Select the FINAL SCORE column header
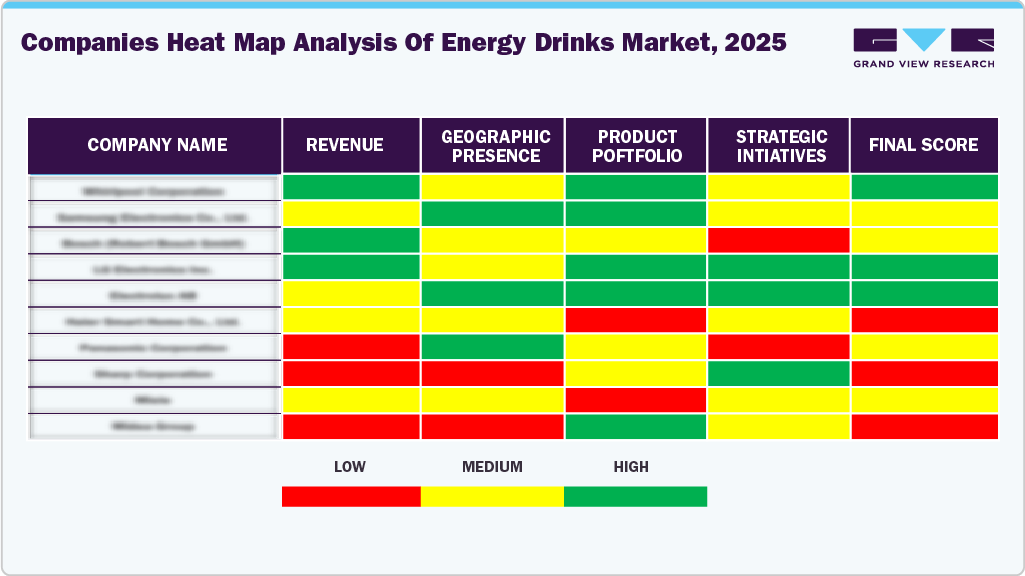Screen dimensions: 1025x576 (x=924, y=145)
